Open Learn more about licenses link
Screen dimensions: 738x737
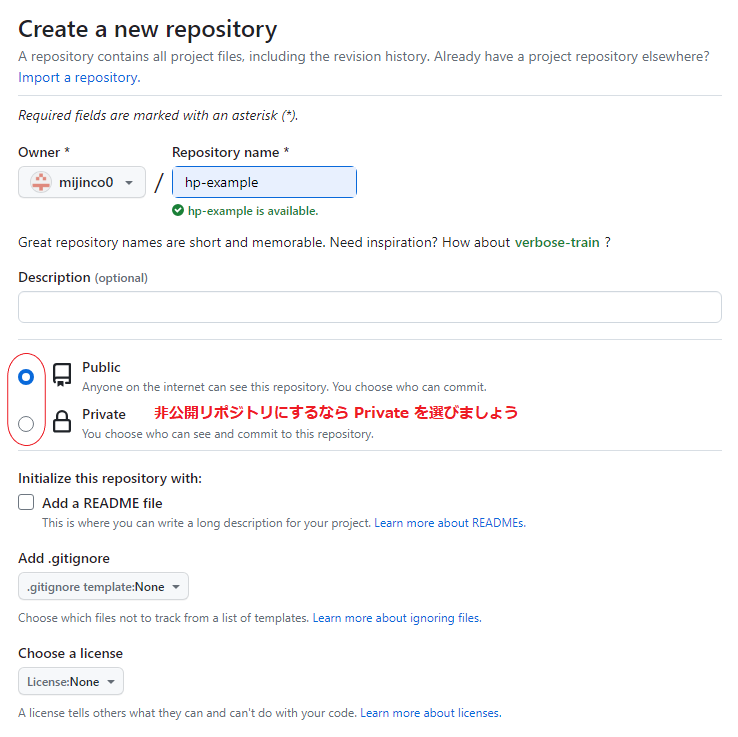click(x=430, y=713)
